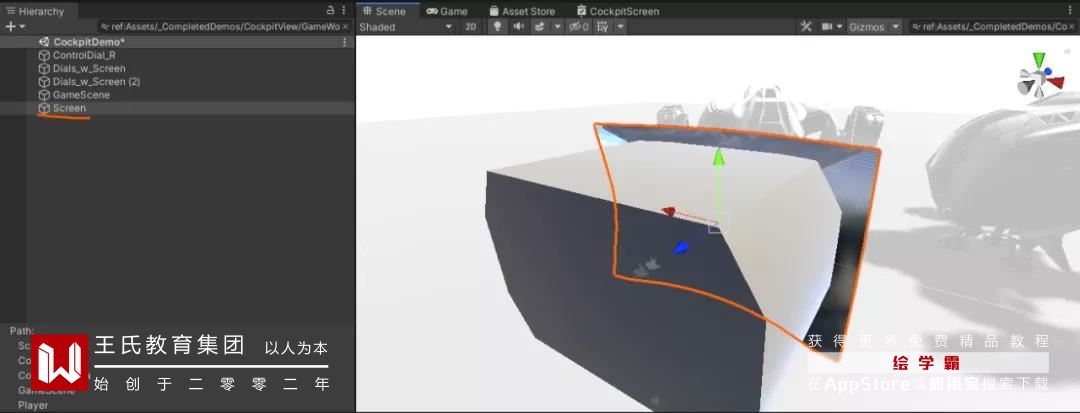
Task: Click the green Y cone on orientation gizmo
Action: tap(1039, 60)
